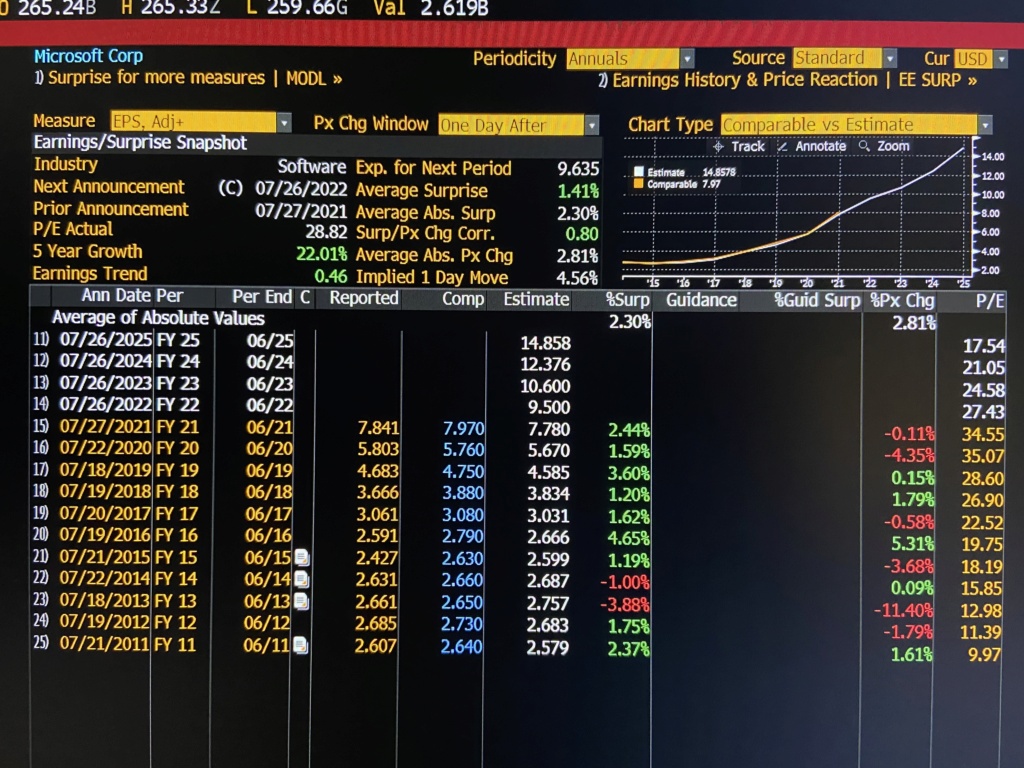
Task: Select row 13 dated 07/26/2023 FY 23
Action: [518, 384]
